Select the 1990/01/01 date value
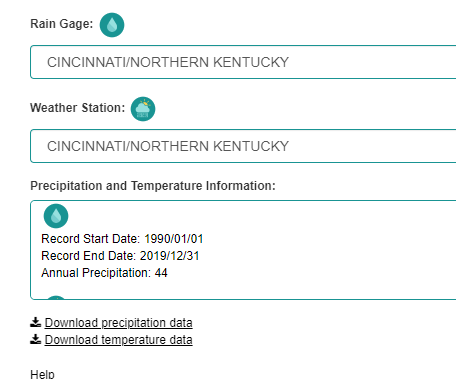Screen dimensions: 456x379 pos(174,239)
